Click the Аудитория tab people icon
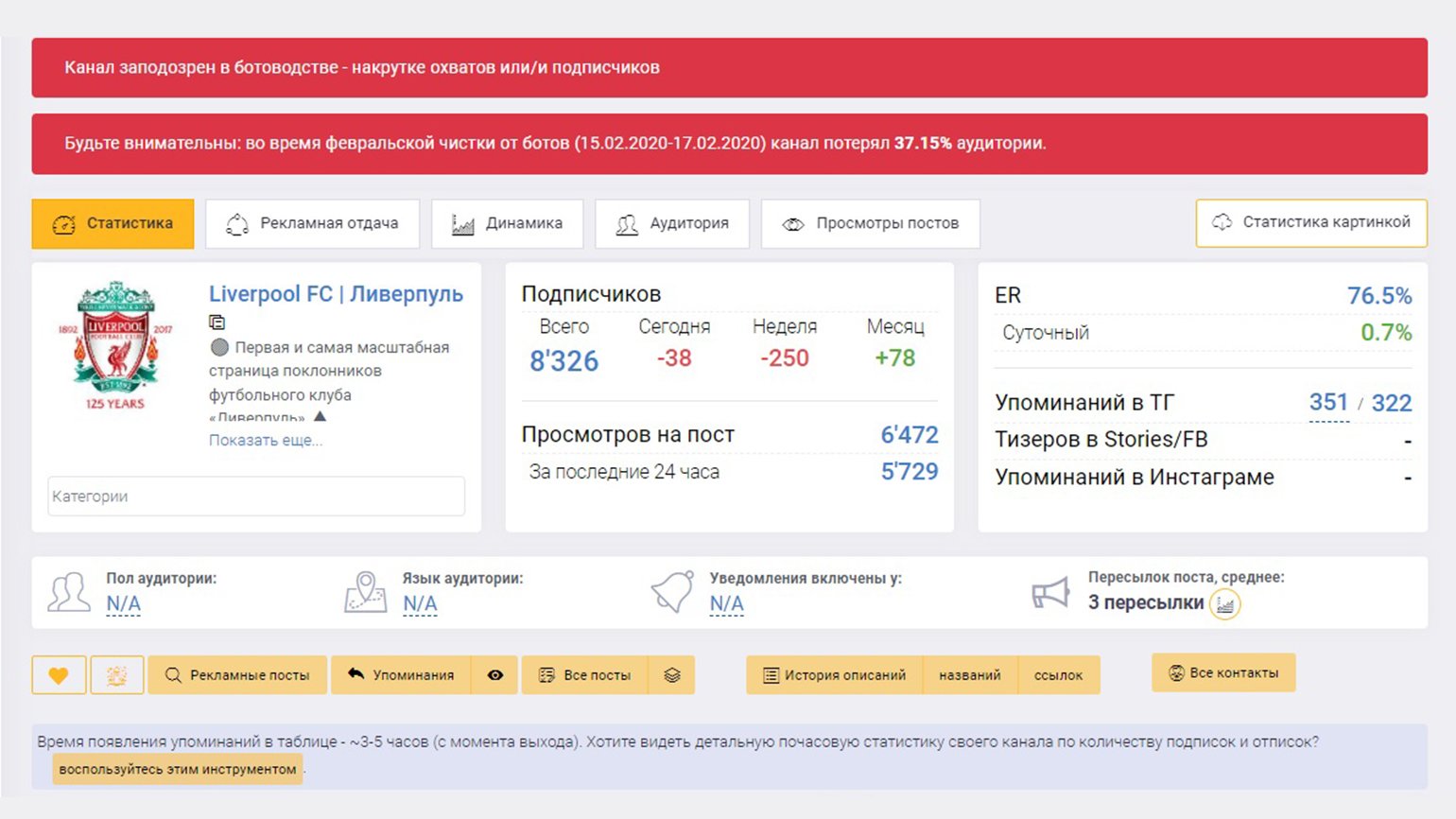This screenshot has width=1456, height=819. point(627,225)
